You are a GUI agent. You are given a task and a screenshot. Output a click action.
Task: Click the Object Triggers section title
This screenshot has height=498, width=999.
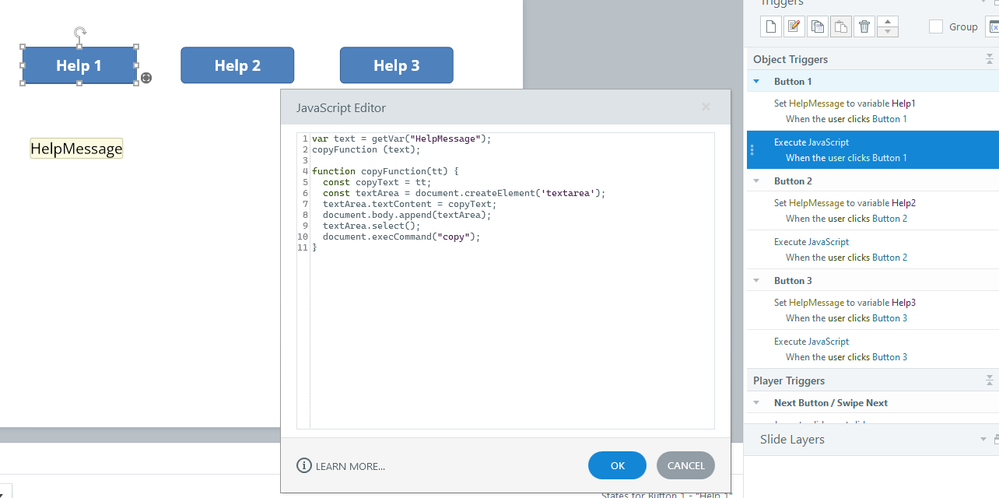coord(790,59)
